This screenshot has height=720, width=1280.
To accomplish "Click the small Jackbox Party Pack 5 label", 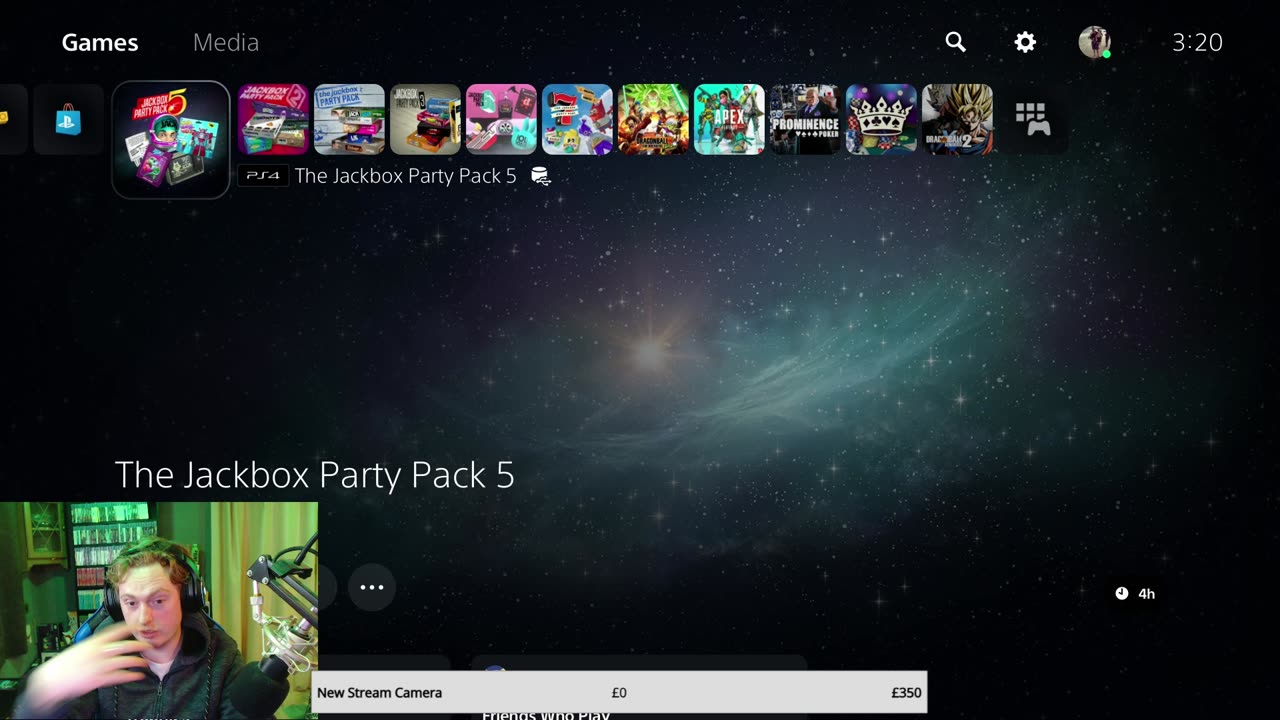I will tap(406, 176).
